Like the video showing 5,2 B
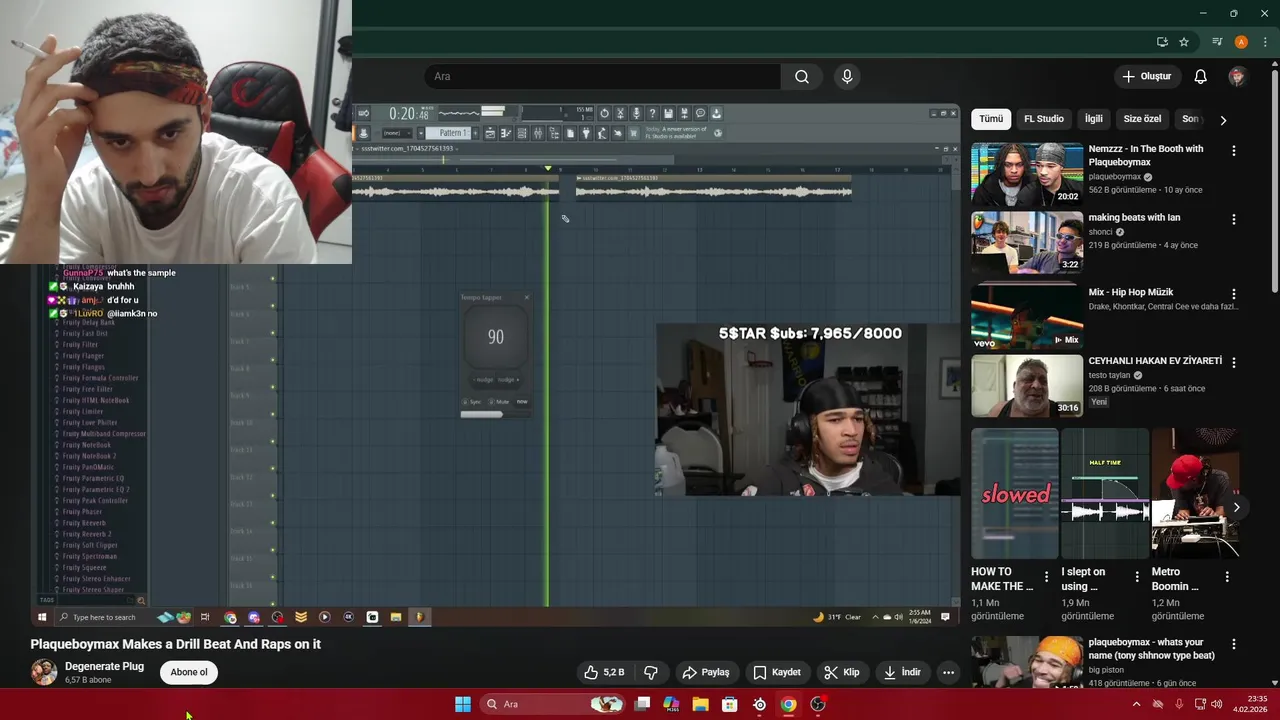The height and width of the screenshot is (720, 1280). [604, 672]
